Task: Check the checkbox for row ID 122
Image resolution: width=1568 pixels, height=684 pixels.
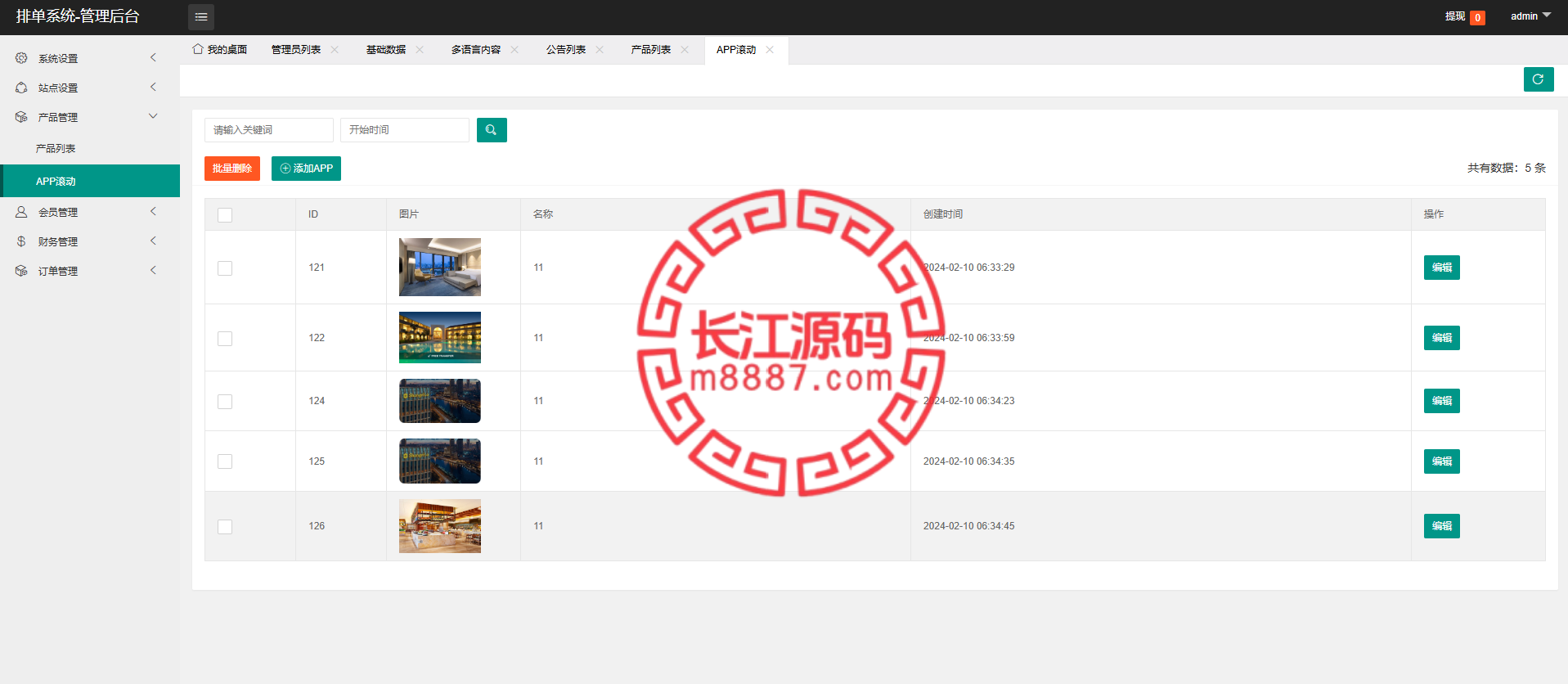Action: click(225, 339)
